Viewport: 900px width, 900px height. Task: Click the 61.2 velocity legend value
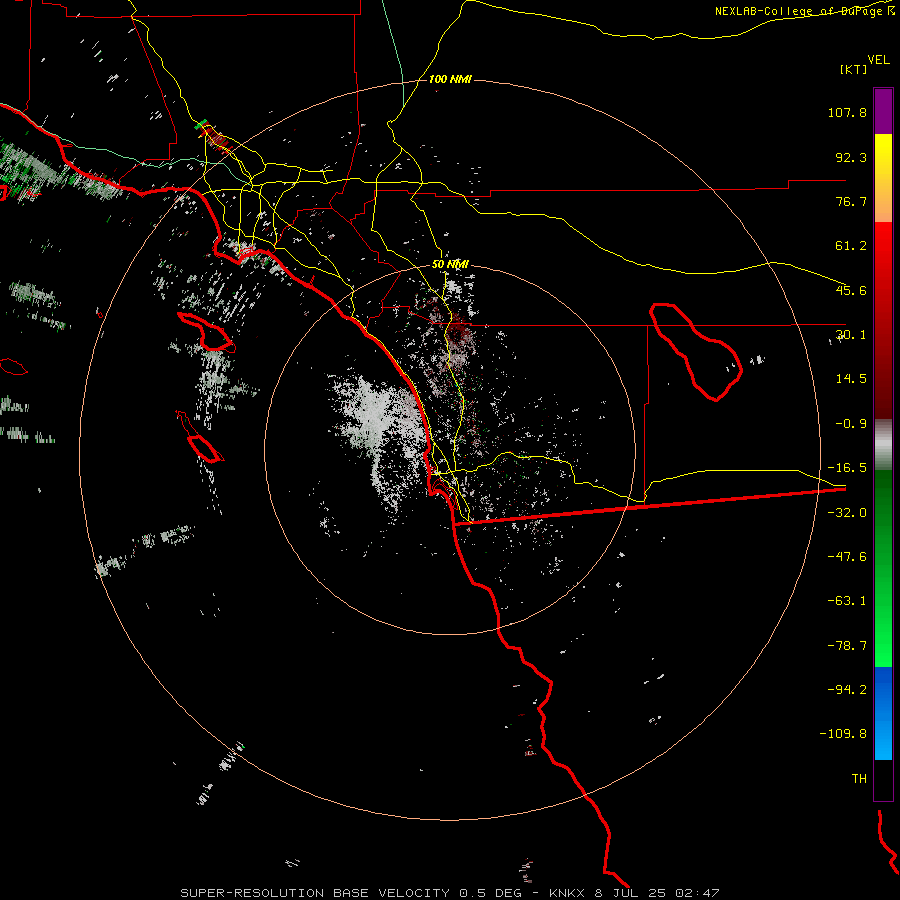tap(851, 246)
